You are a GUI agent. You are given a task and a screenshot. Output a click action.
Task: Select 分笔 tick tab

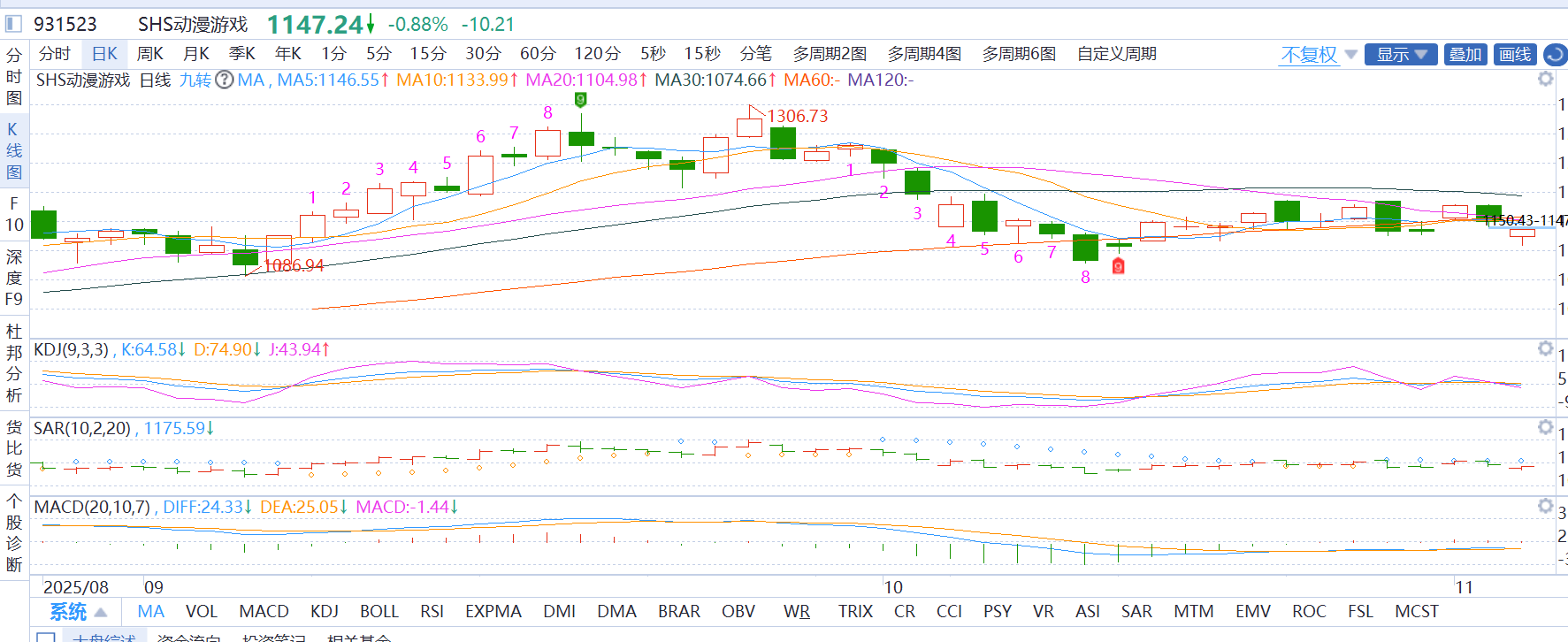pyautogui.click(x=756, y=54)
